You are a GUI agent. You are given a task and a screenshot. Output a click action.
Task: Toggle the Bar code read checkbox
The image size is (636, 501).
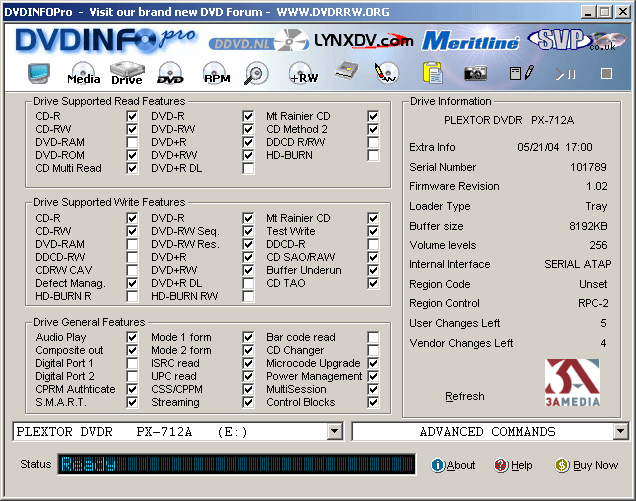[x=373, y=337]
